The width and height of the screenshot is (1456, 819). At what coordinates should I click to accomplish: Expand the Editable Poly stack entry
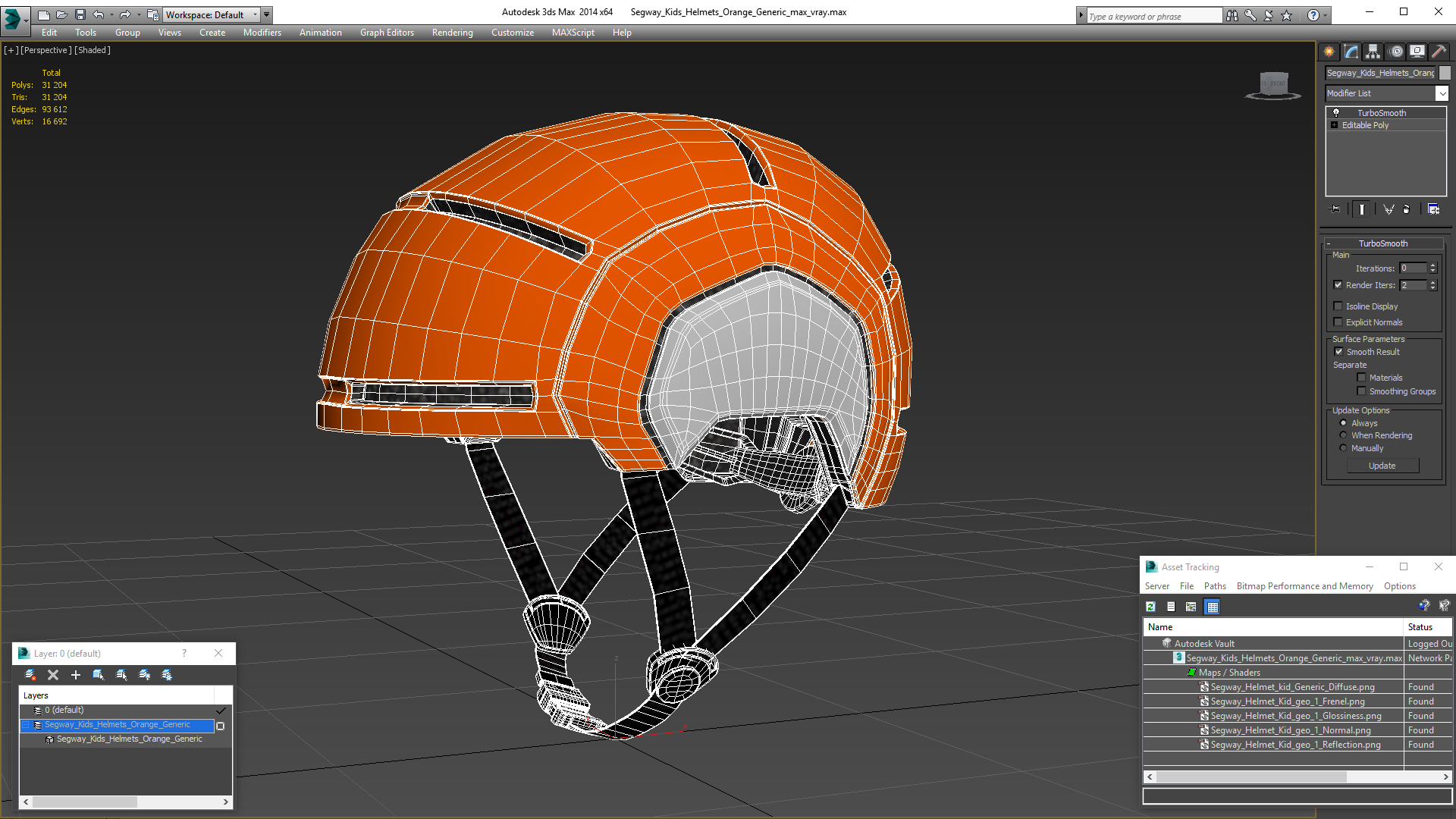[x=1334, y=125]
